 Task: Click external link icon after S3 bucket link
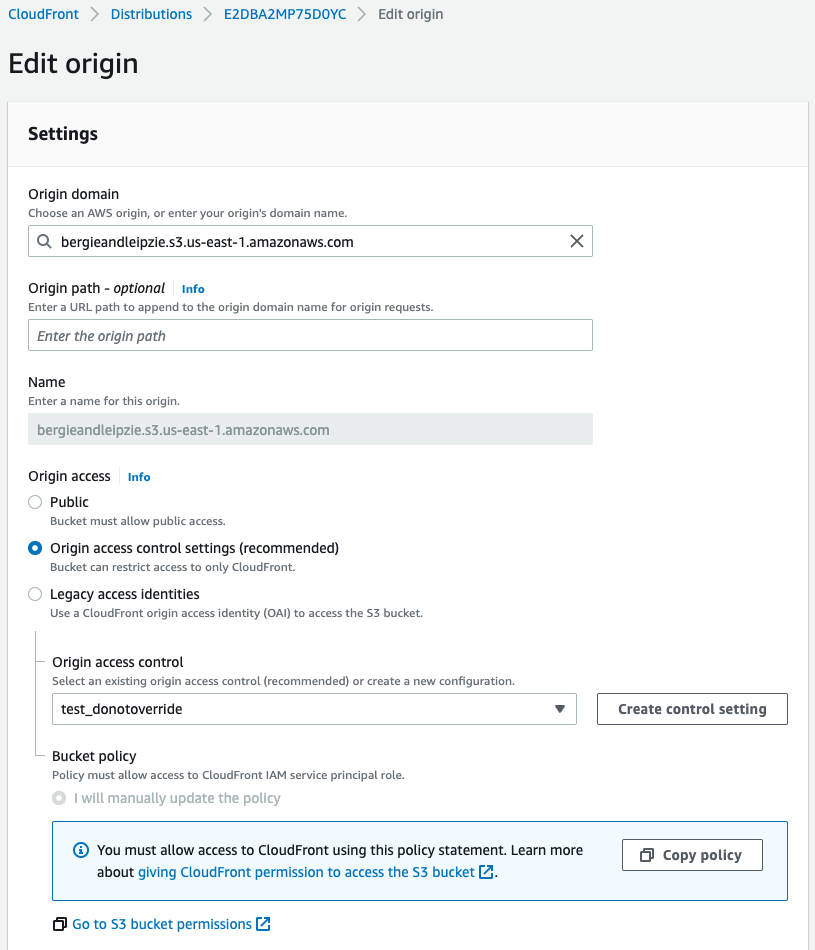pyautogui.click(x=486, y=872)
